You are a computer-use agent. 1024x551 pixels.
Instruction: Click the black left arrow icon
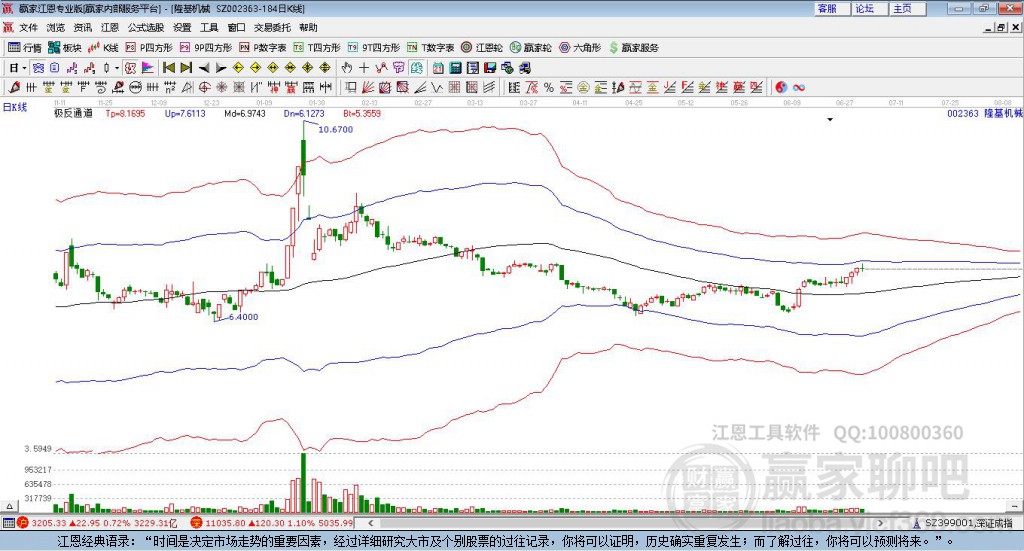point(204,68)
